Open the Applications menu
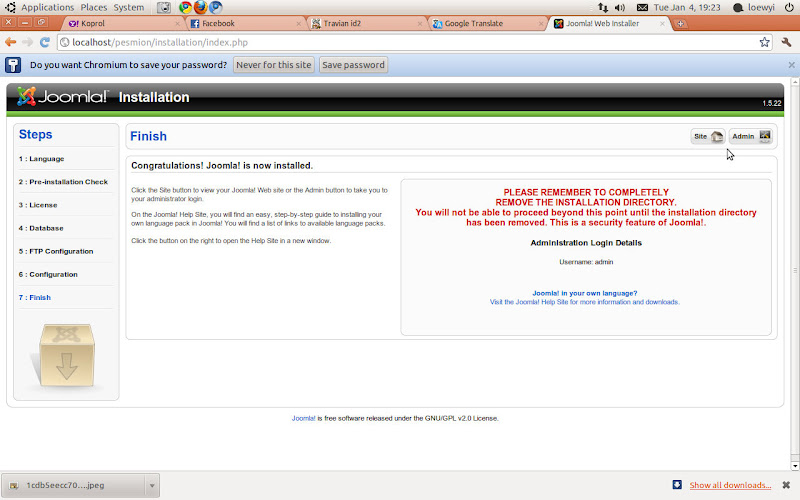 (47, 8)
